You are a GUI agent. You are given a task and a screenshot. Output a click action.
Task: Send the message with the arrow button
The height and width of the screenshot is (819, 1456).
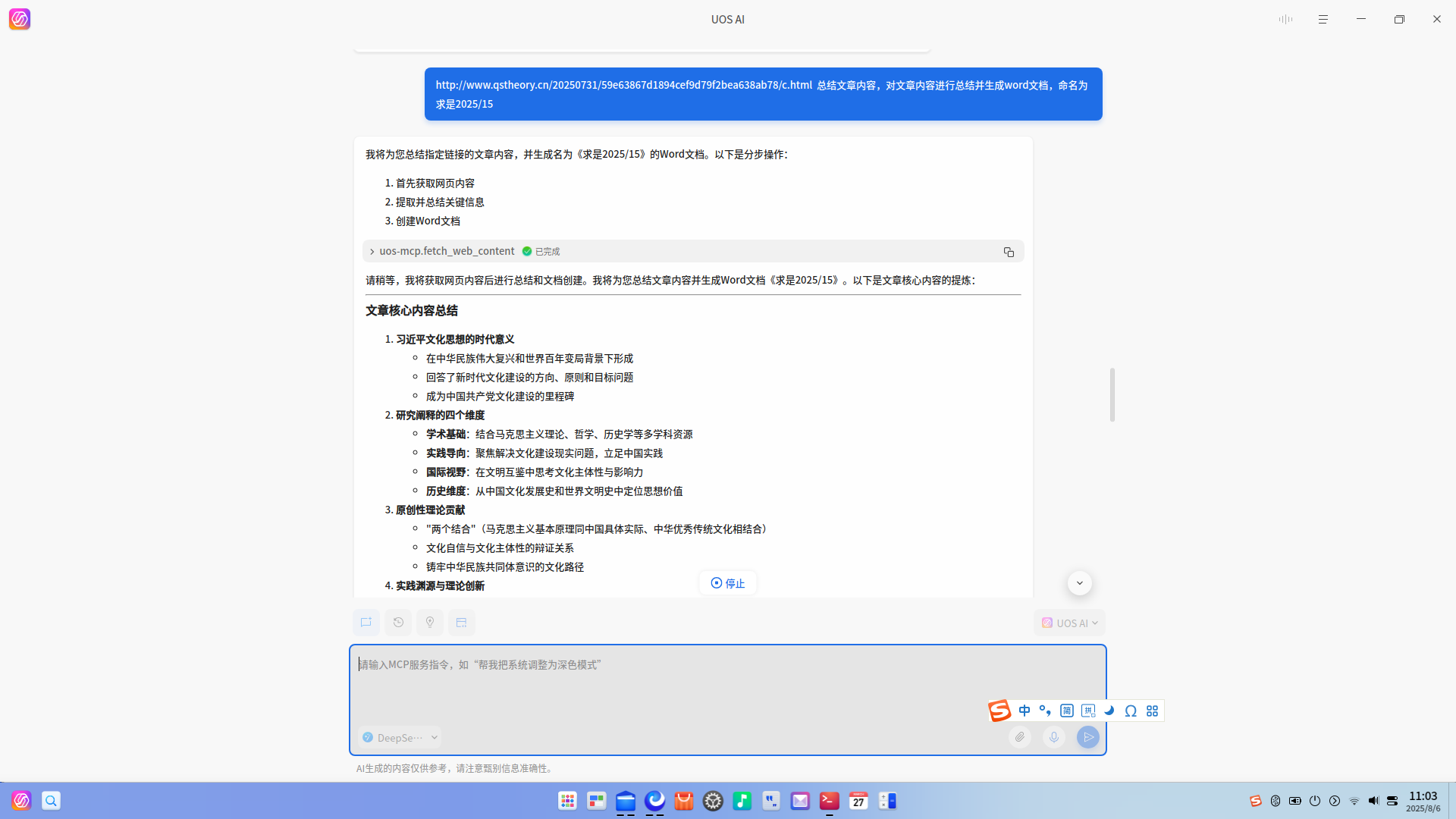[x=1088, y=737]
